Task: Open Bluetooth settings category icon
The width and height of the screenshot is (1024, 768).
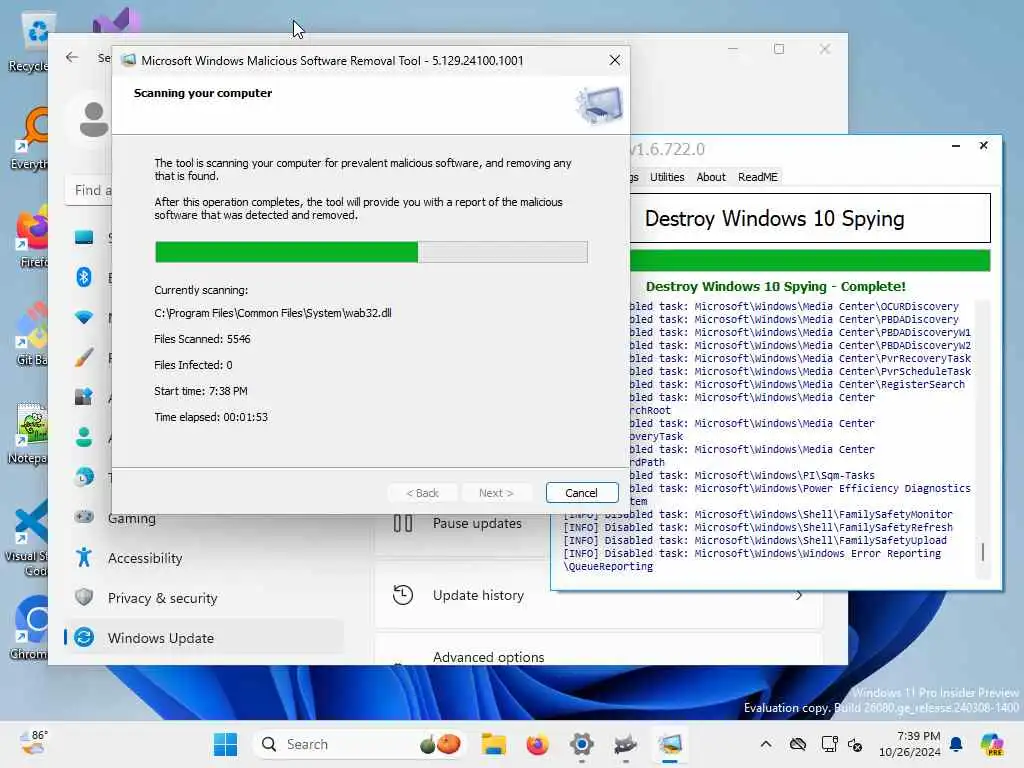Action: 84,278
